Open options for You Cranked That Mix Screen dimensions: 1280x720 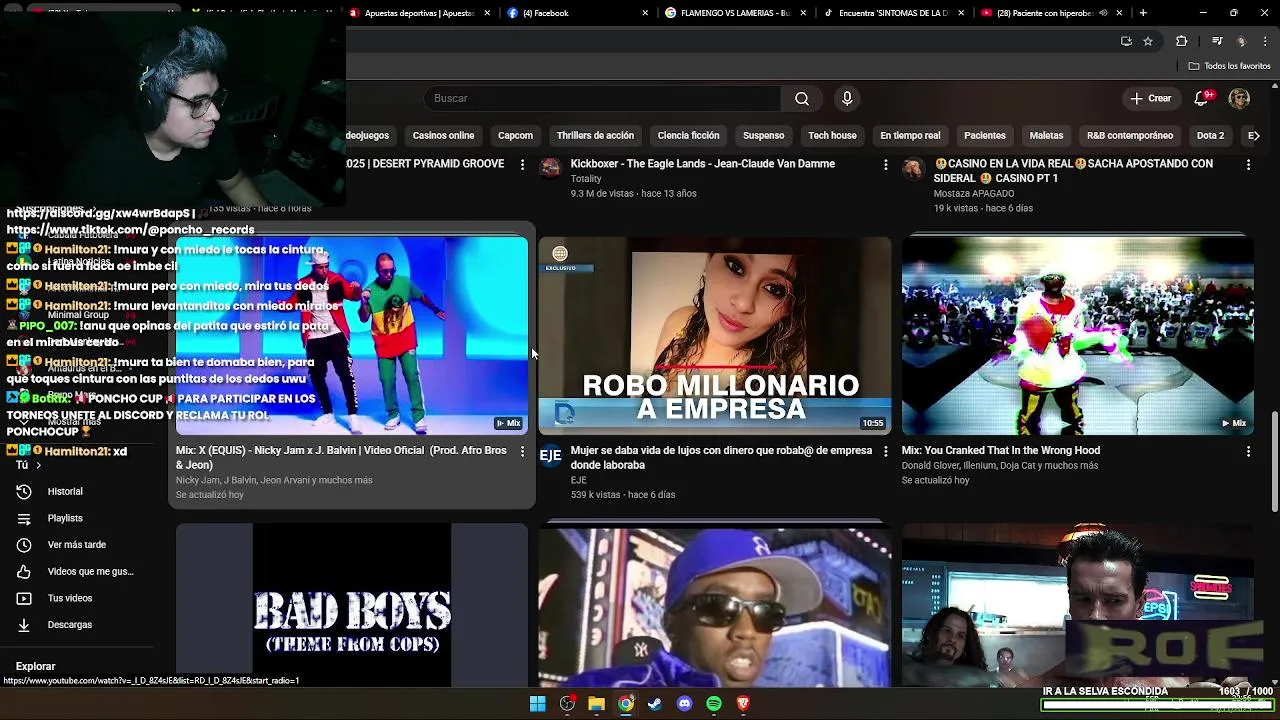pos(1248,452)
